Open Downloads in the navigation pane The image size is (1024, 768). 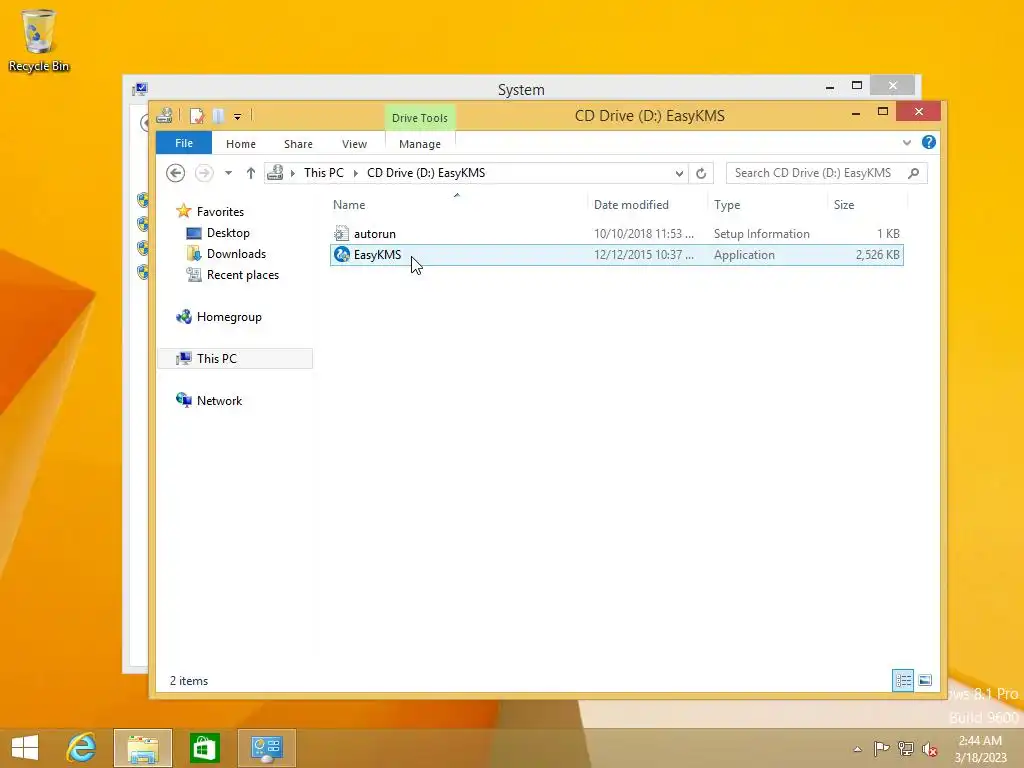pos(236,253)
